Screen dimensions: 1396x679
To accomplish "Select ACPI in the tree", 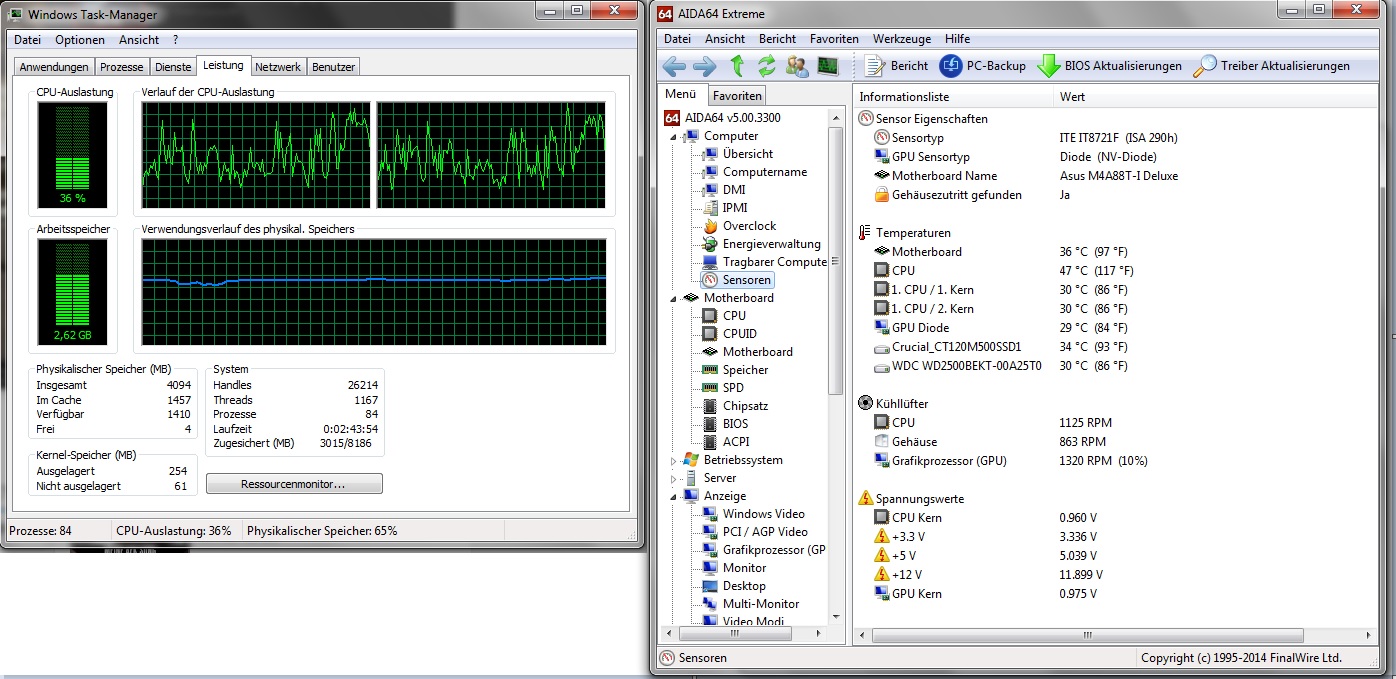I will (736, 442).
